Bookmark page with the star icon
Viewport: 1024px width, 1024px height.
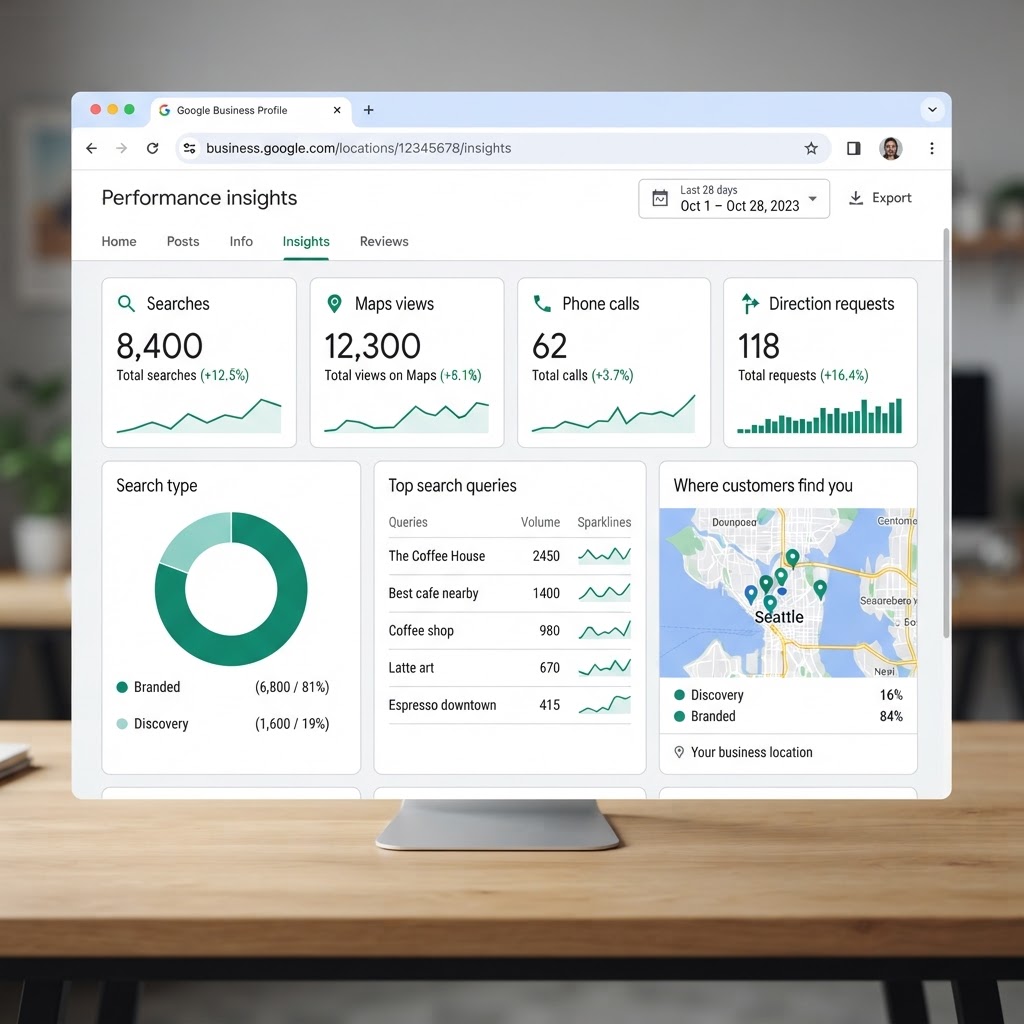point(811,148)
